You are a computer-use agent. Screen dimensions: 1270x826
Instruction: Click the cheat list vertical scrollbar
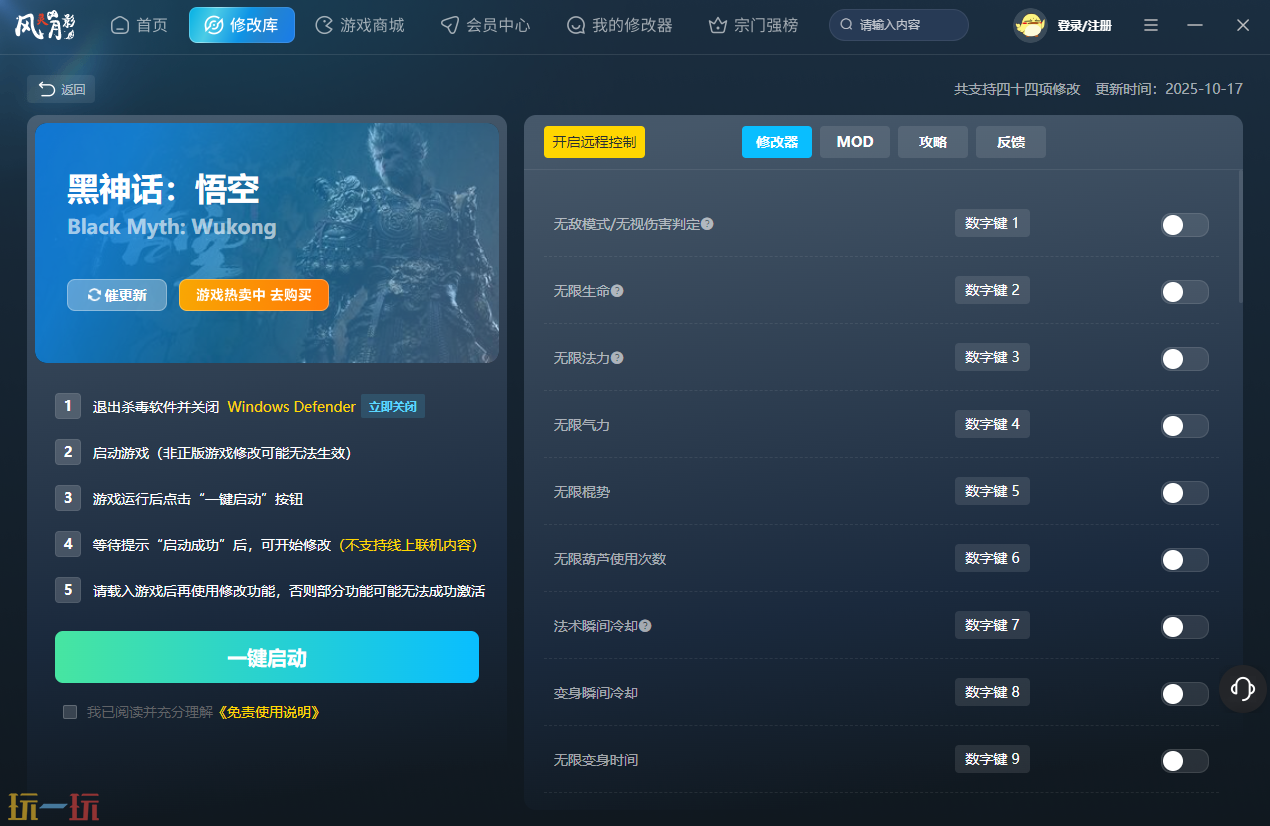(1240, 236)
